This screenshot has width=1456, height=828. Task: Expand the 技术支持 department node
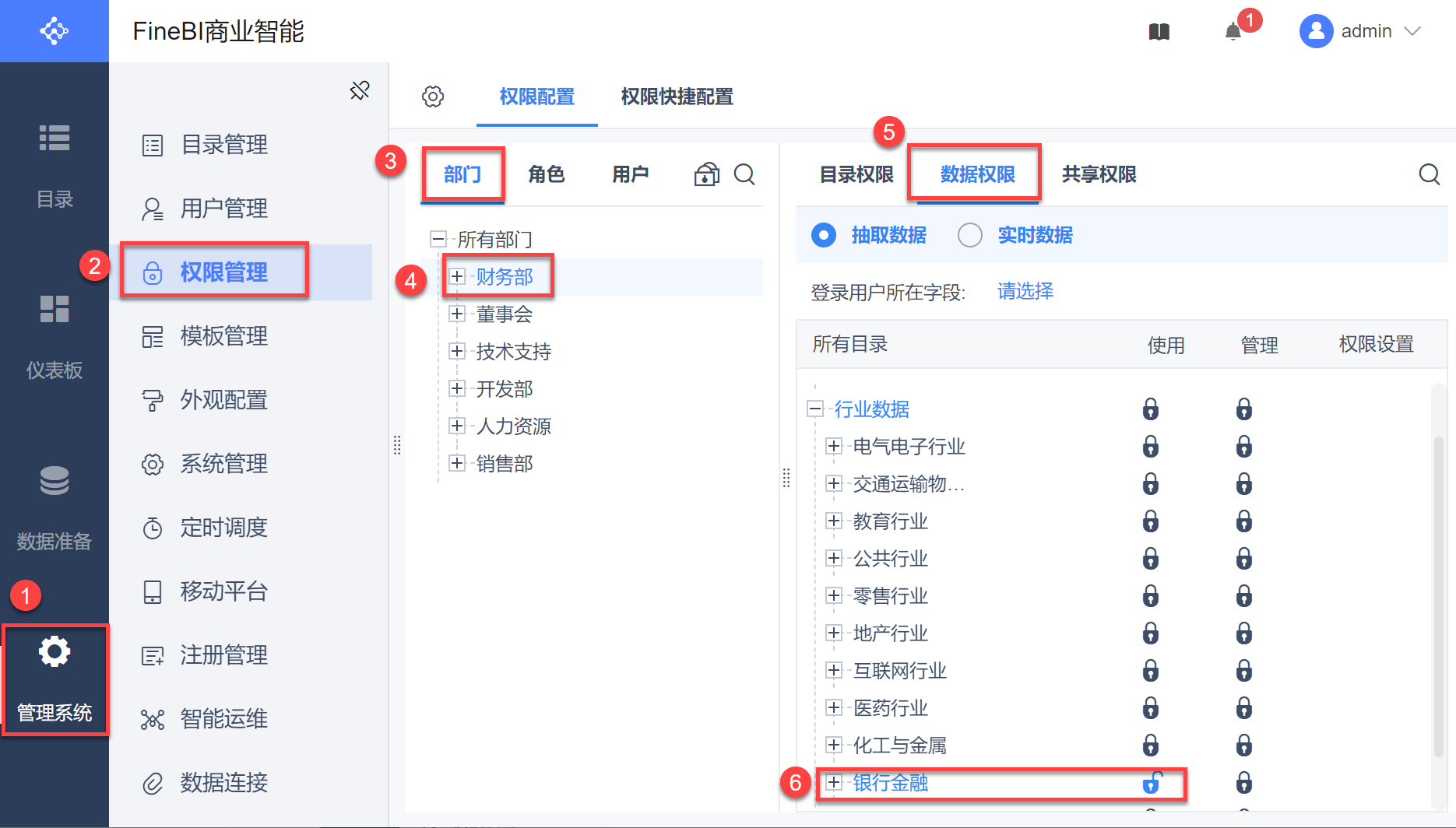457,351
